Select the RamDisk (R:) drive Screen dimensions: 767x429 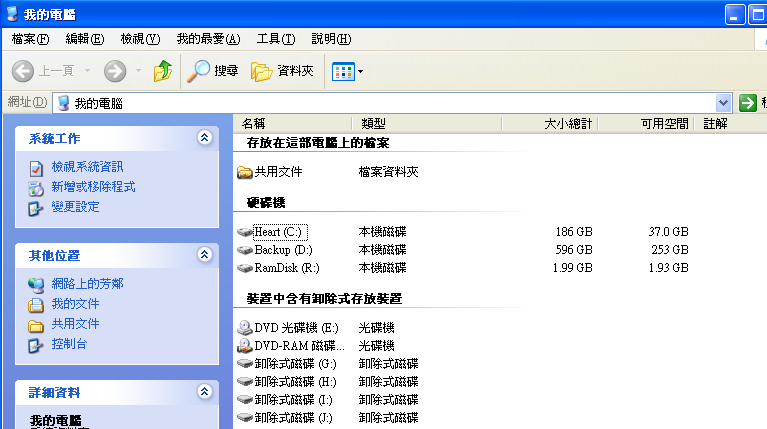click(x=286, y=268)
